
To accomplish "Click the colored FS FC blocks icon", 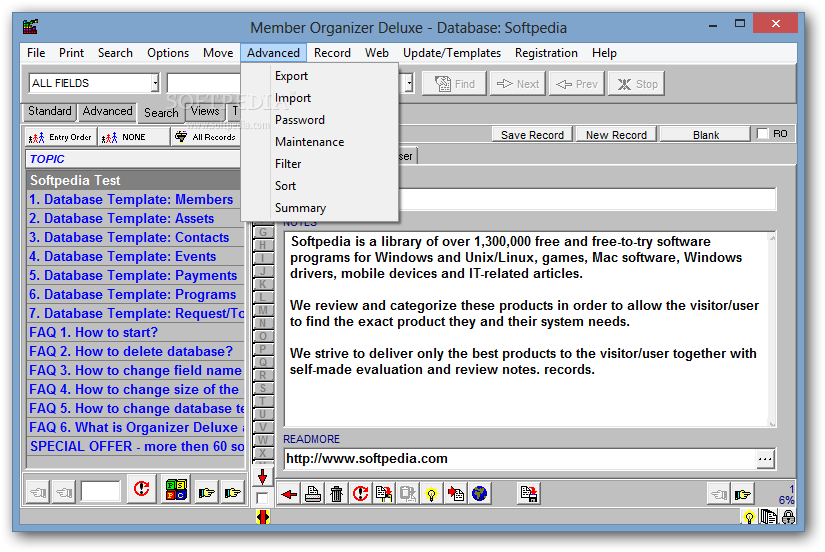I will (176, 490).
